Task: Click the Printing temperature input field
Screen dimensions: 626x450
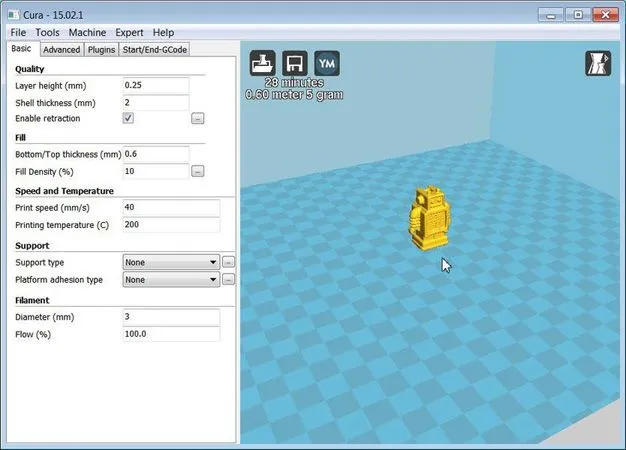Action: tap(171, 224)
